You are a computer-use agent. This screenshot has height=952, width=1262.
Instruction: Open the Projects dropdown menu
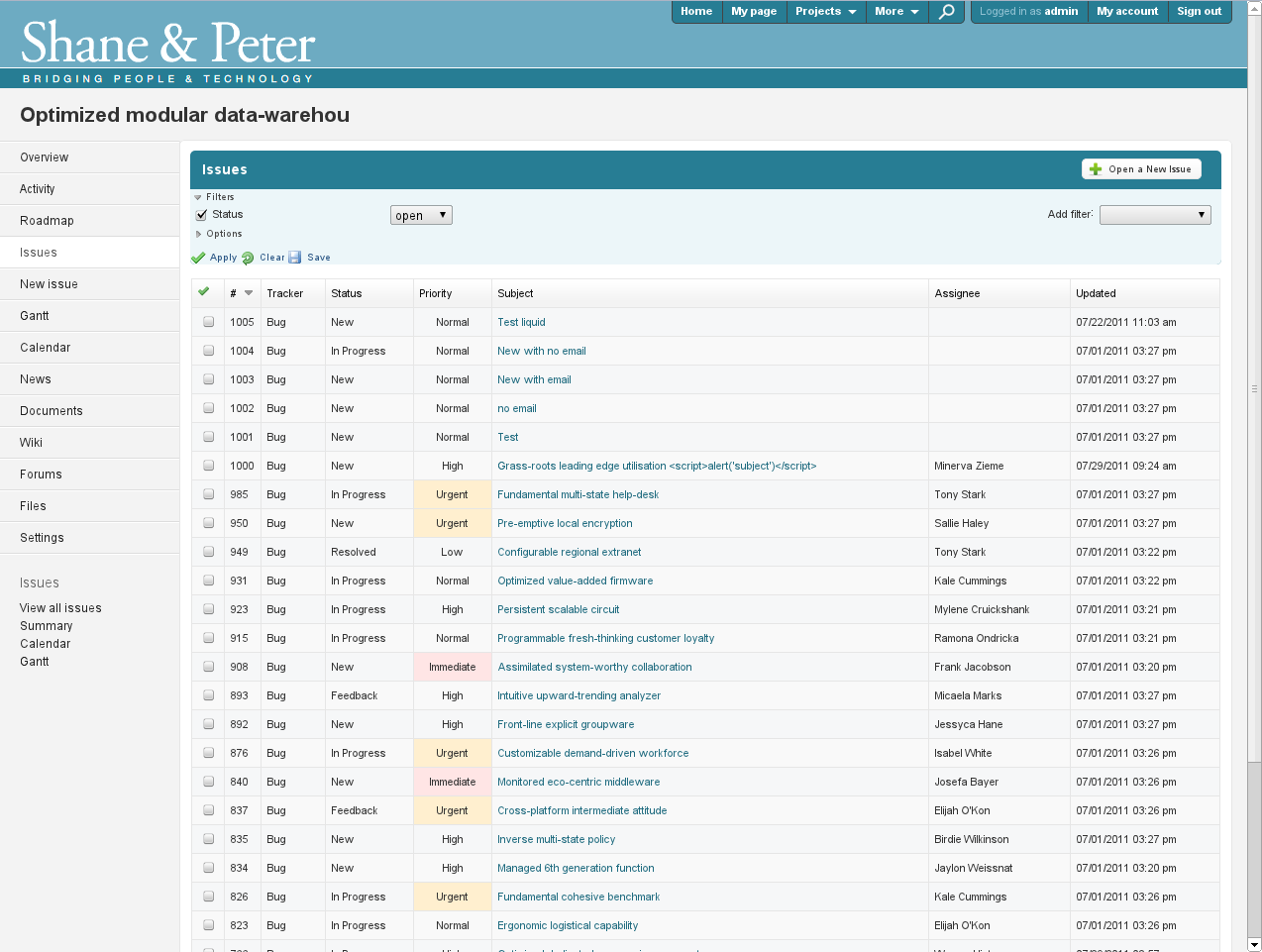click(825, 12)
